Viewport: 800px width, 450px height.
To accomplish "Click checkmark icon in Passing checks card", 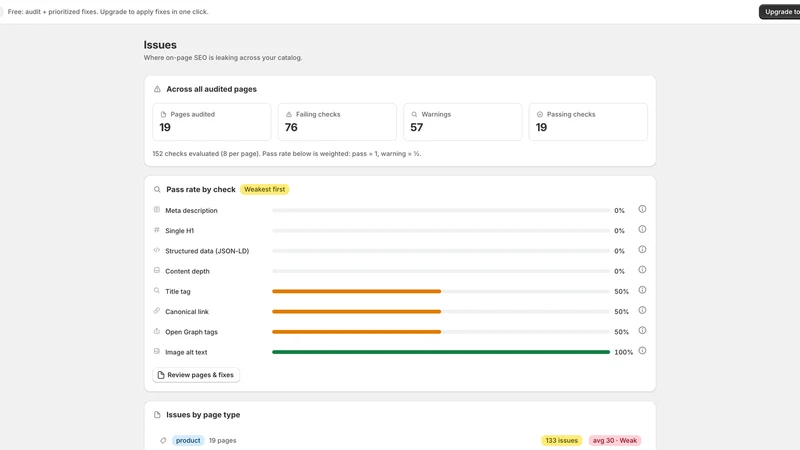I will pyautogui.click(x=540, y=114).
